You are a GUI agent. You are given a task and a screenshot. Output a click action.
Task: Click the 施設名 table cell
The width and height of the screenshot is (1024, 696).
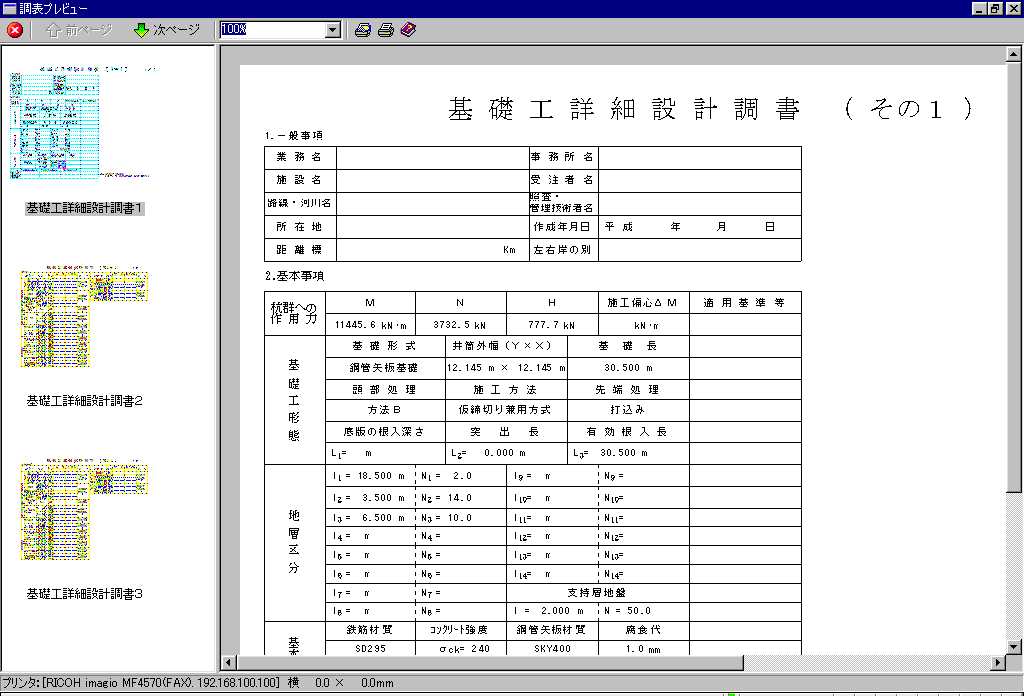[300, 180]
